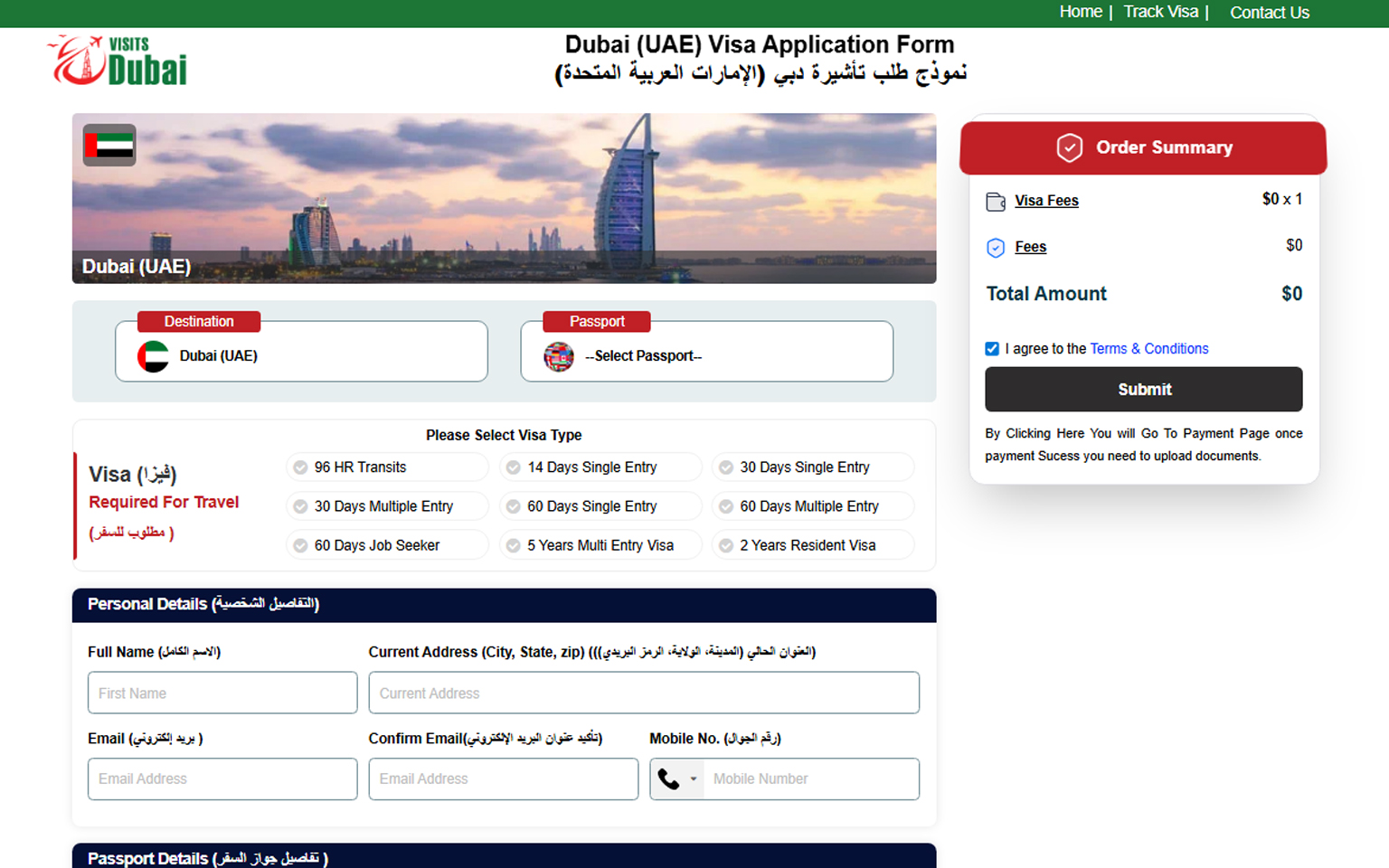Click the Visa Fees wallet icon
The width and height of the screenshot is (1389, 868).
coord(996,202)
